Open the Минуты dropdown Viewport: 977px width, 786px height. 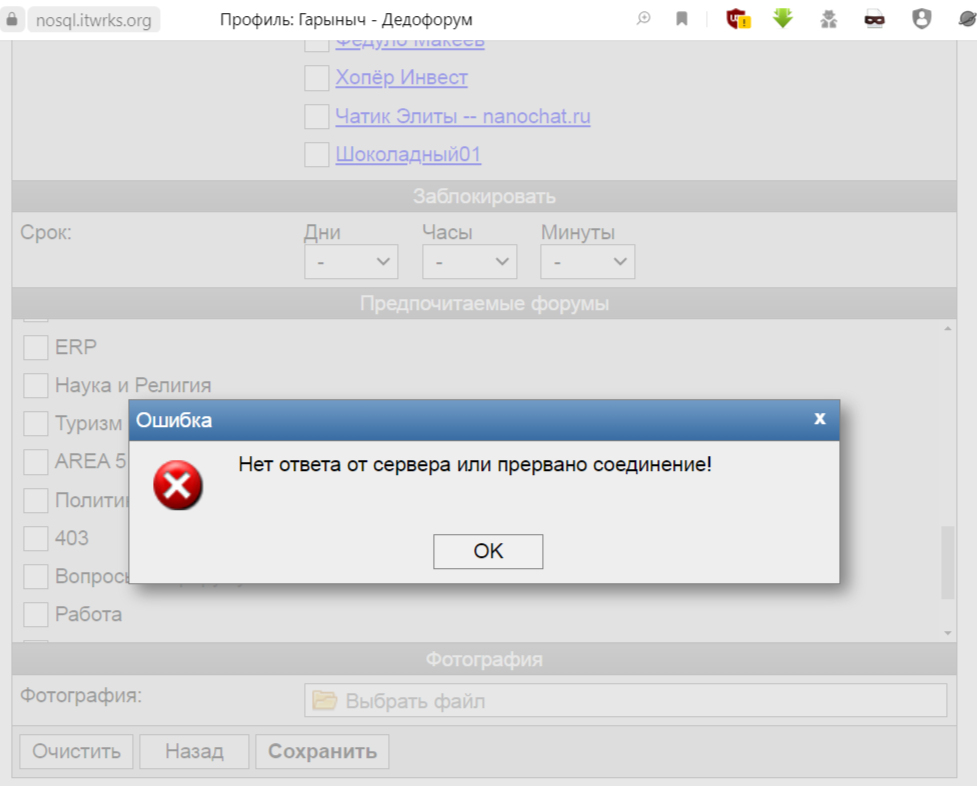coord(587,262)
